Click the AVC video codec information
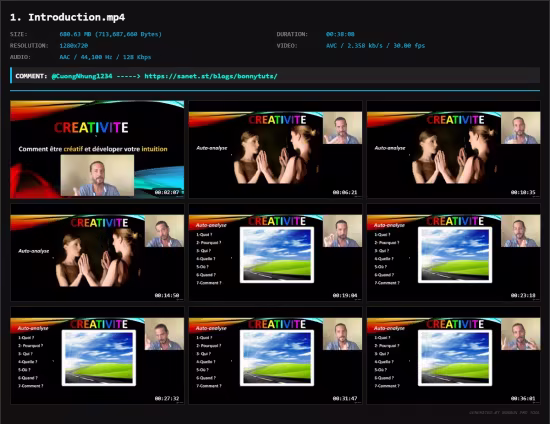Screen dimensions: 550x424 coord(375,46)
